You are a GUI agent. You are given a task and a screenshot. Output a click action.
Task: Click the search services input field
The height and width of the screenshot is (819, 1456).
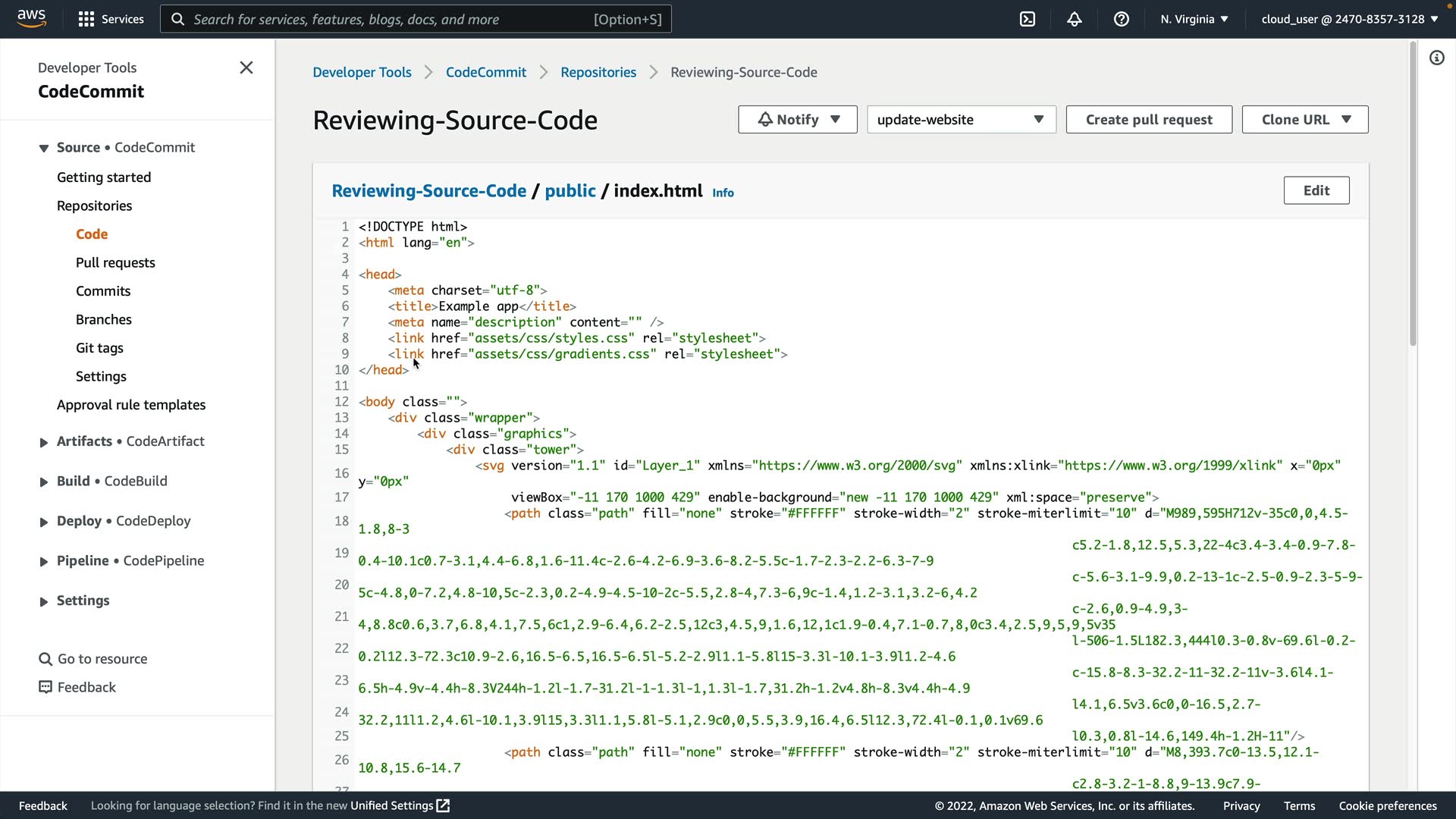point(391,19)
